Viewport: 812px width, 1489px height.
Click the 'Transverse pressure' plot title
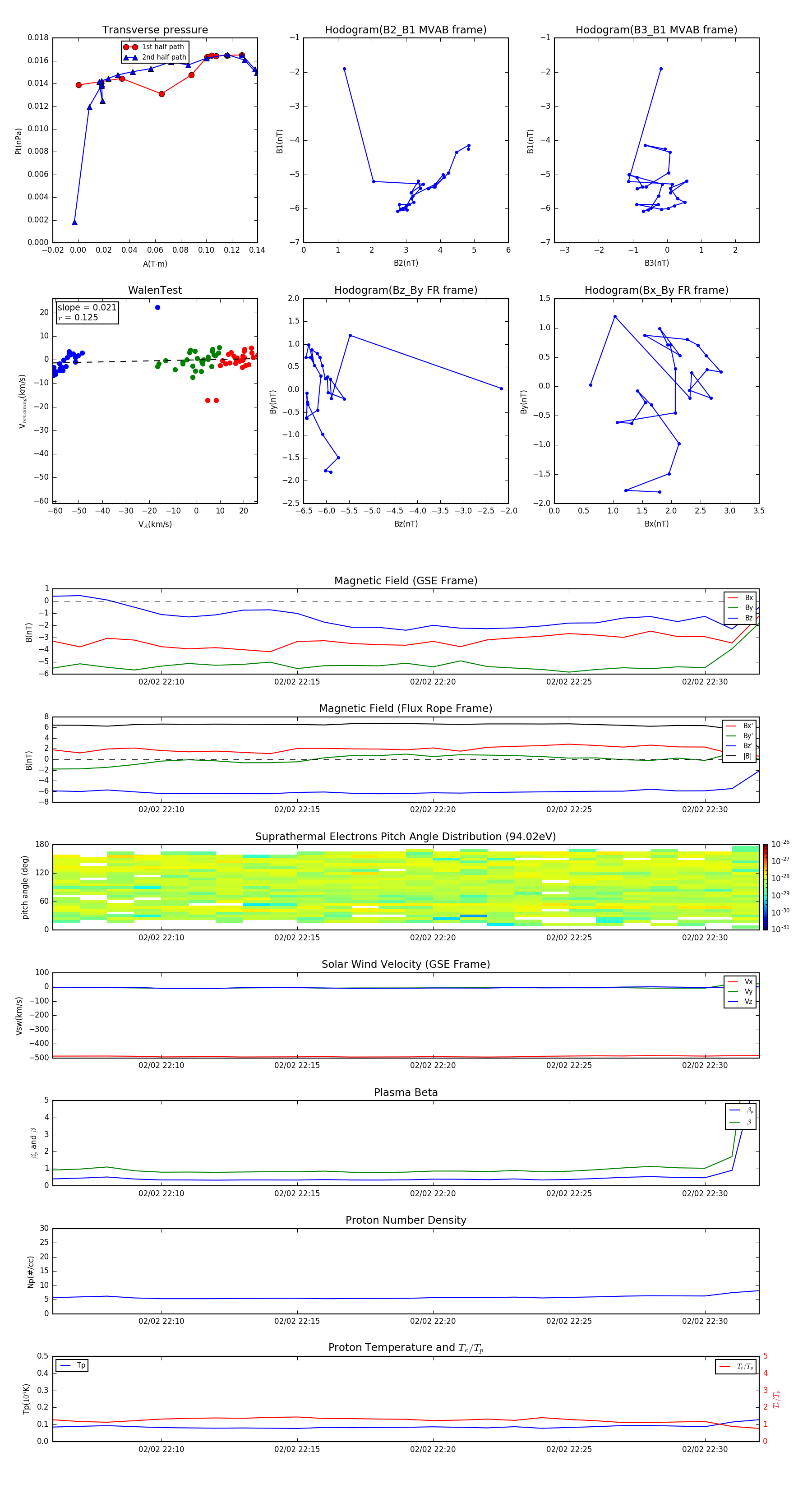click(155, 30)
